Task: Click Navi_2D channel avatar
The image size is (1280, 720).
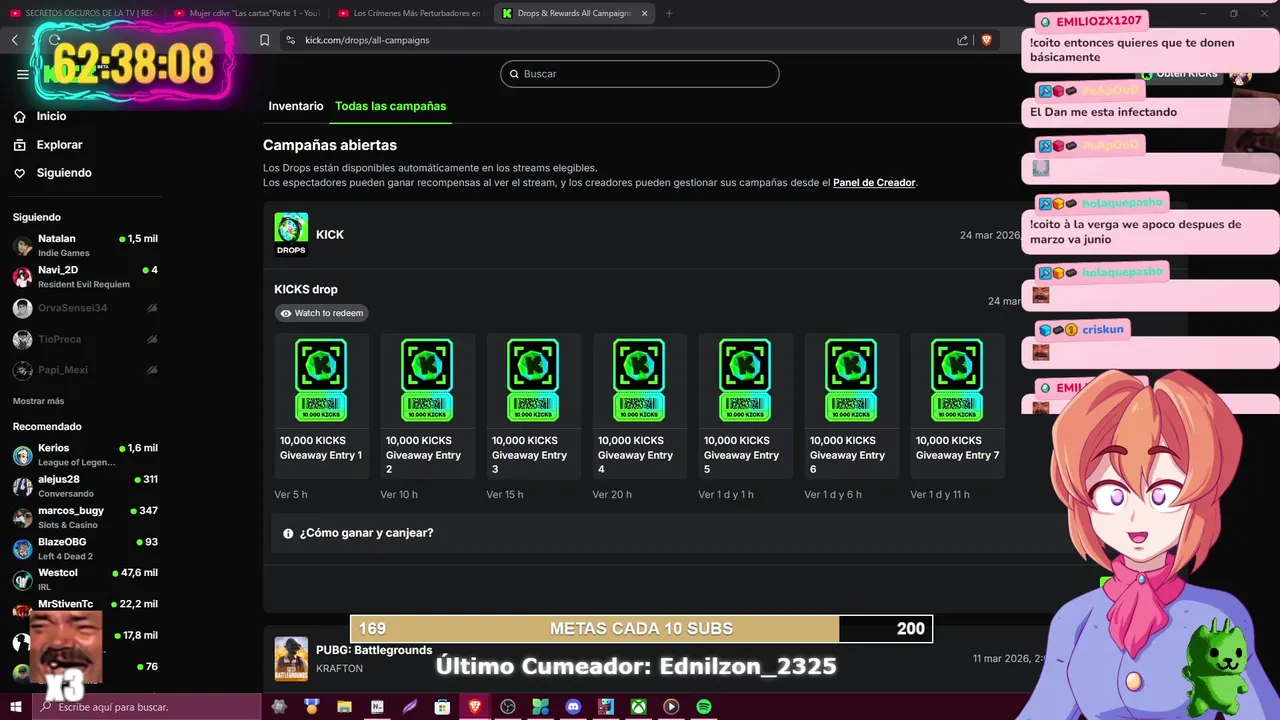Action: point(22,277)
